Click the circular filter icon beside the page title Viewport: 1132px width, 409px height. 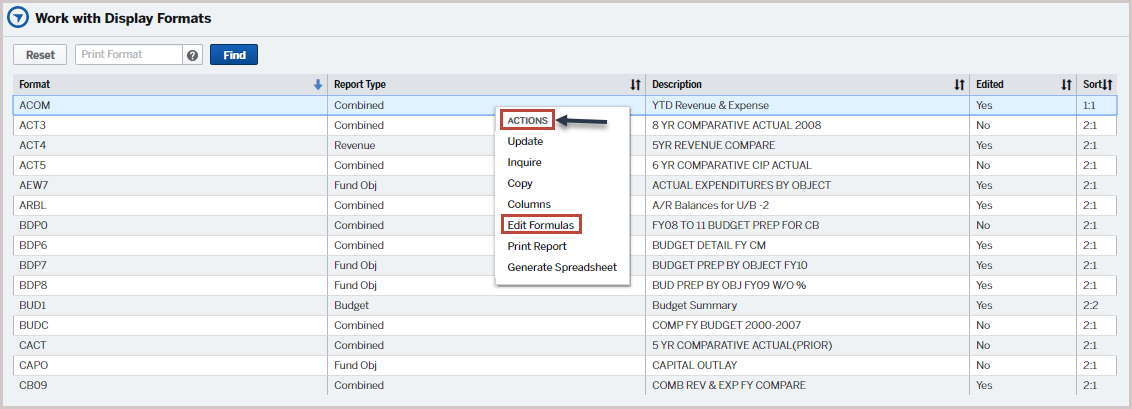(x=18, y=18)
